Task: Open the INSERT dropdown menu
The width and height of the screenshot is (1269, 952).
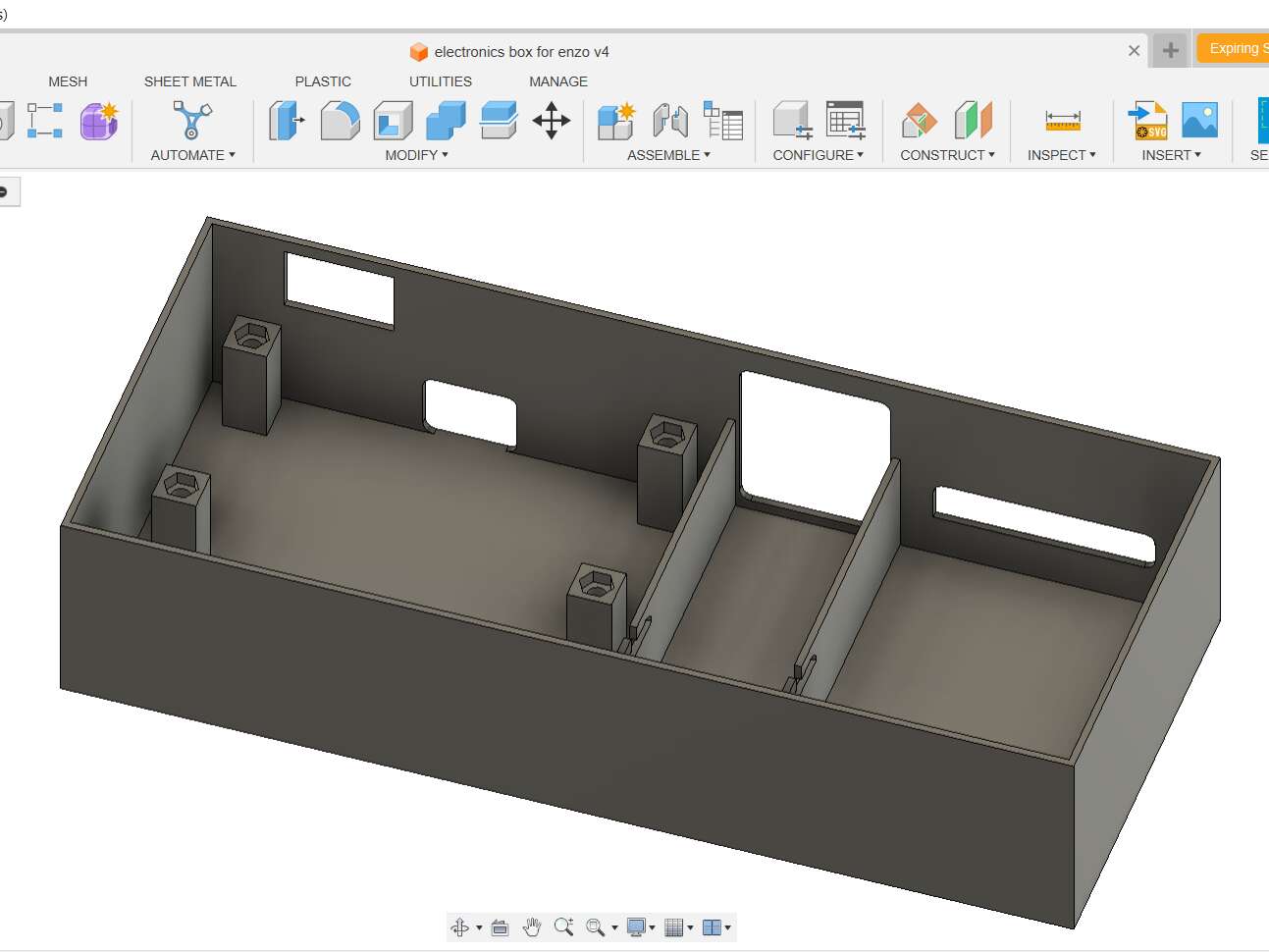Action: coord(1171,155)
